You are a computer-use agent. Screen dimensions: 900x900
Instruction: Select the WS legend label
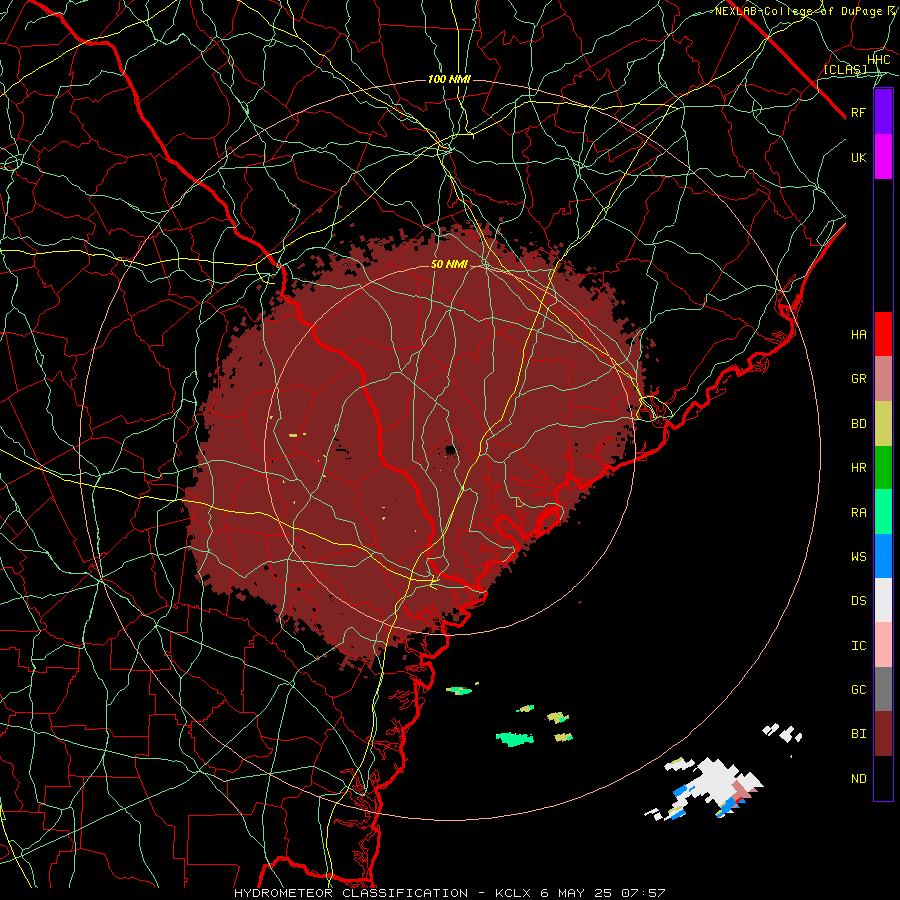click(858, 557)
